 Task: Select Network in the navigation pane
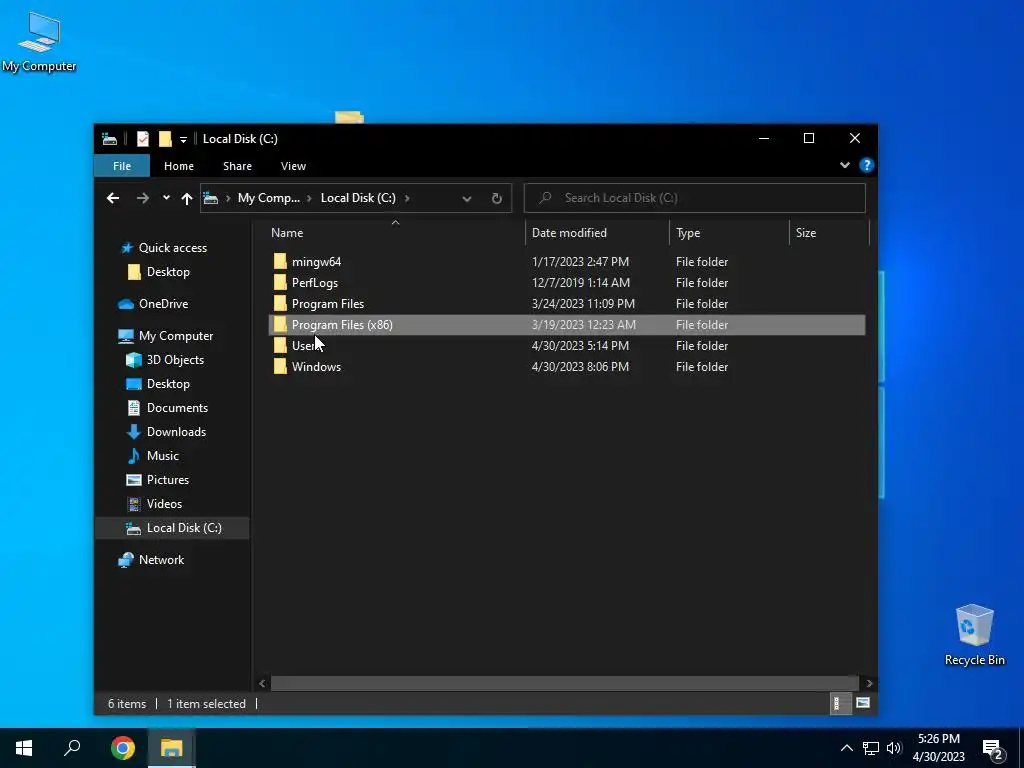coord(161,560)
